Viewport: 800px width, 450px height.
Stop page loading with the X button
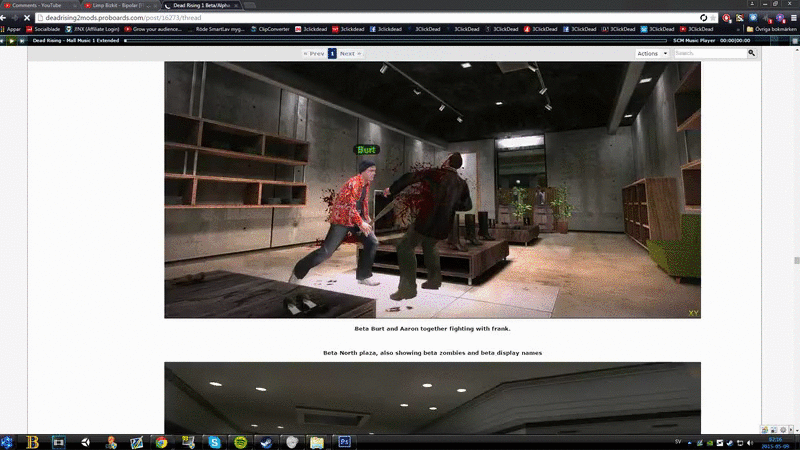point(27,18)
